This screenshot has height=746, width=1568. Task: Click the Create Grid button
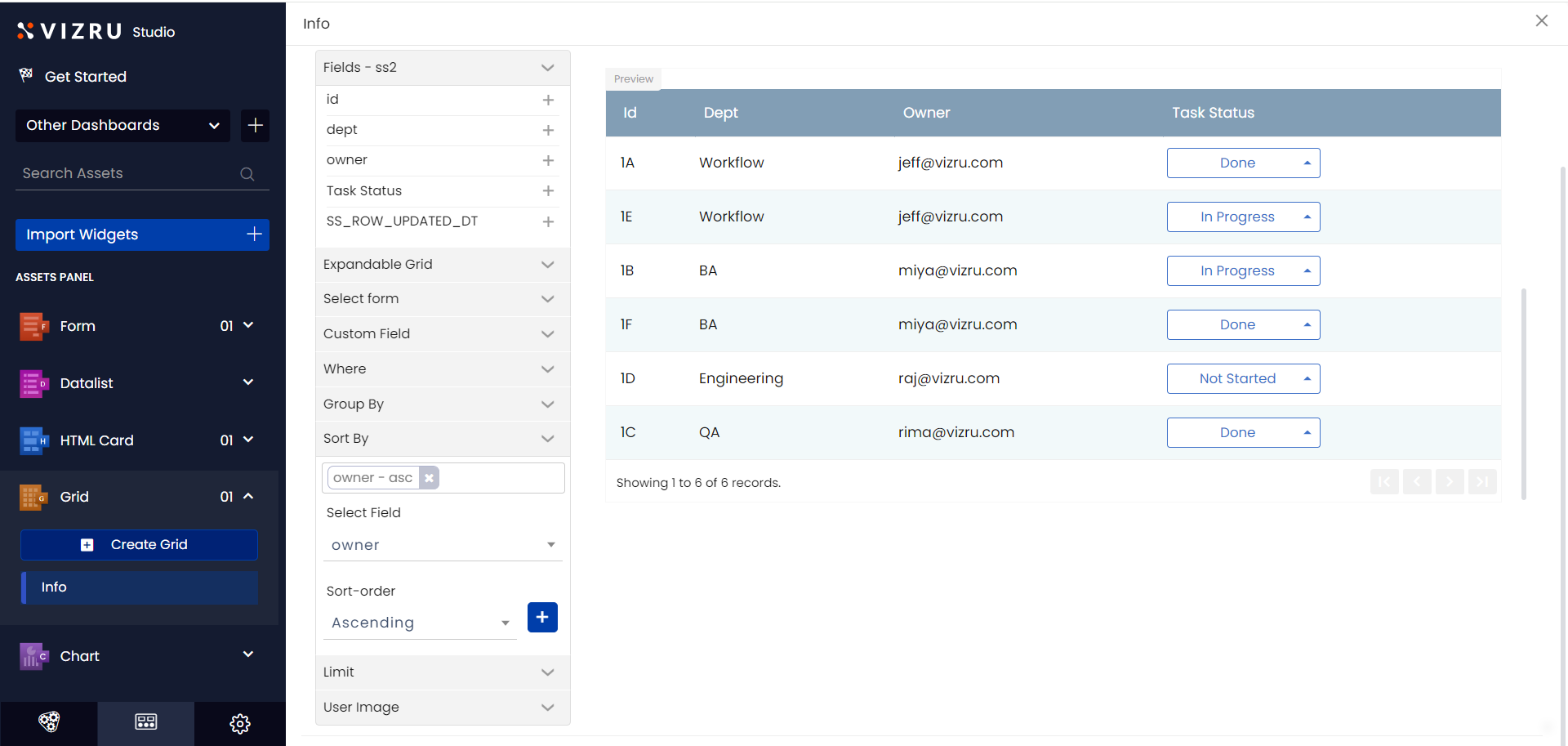pos(139,545)
